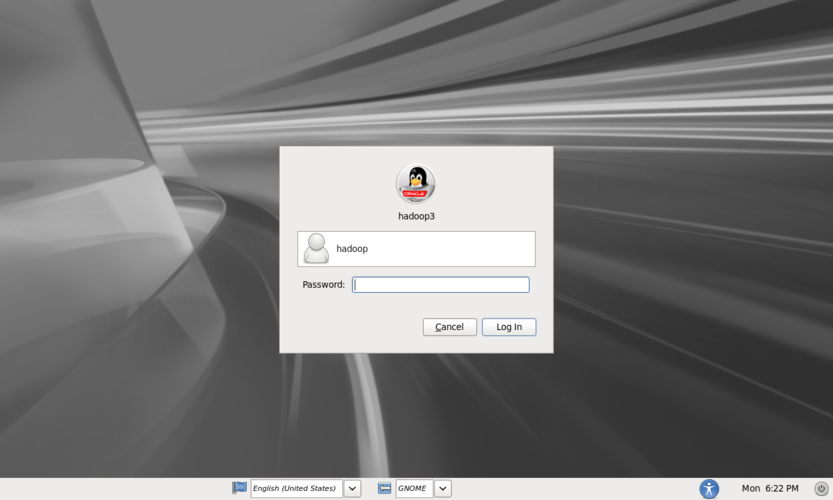The height and width of the screenshot is (500, 833).
Task: Open the GNOME session selector box
Action: [x=414, y=488]
